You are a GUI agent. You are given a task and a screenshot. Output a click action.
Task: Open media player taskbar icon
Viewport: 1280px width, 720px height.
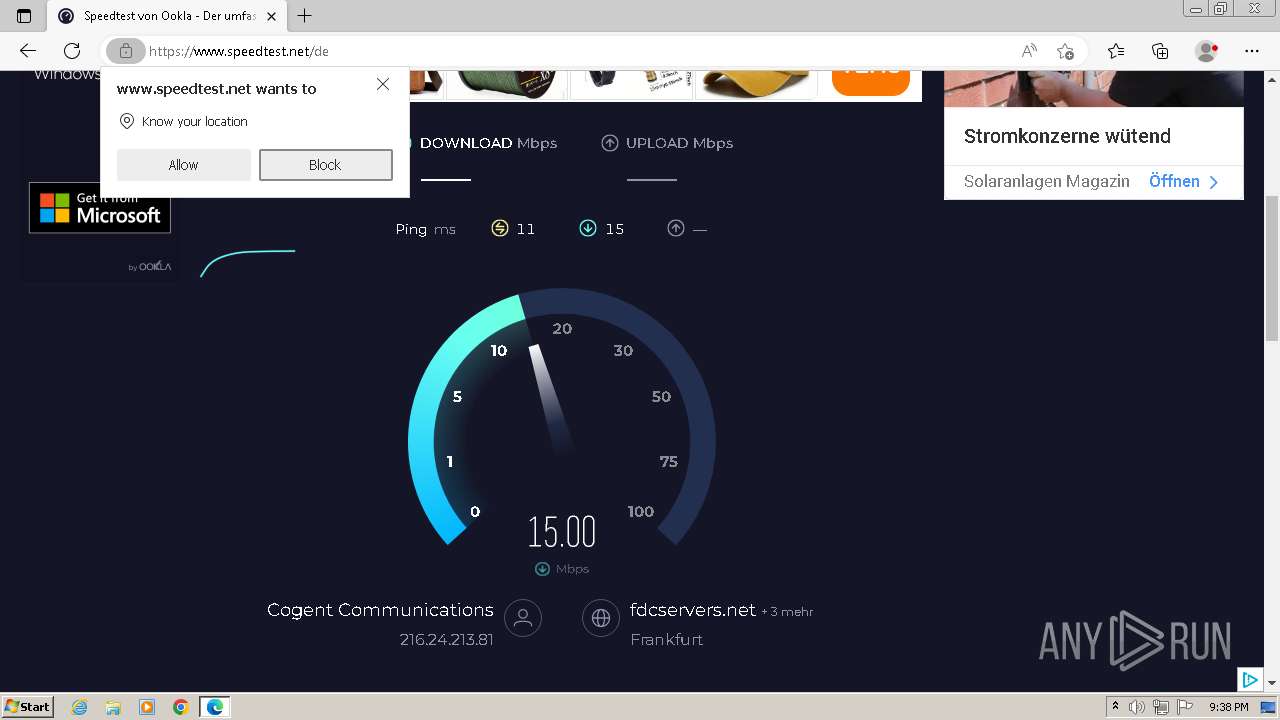click(x=147, y=707)
